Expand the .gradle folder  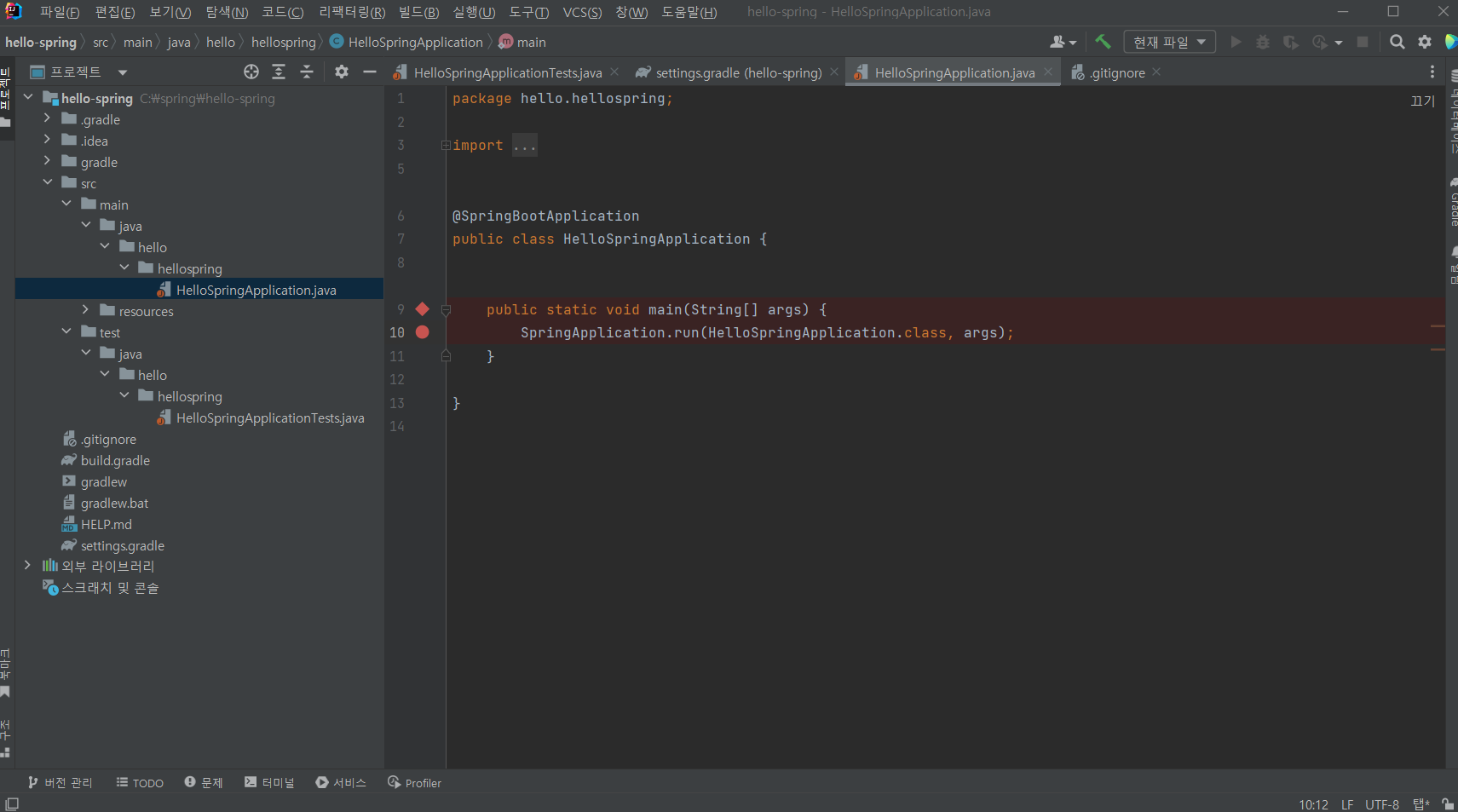pyautogui.click(x=48, y=118)
